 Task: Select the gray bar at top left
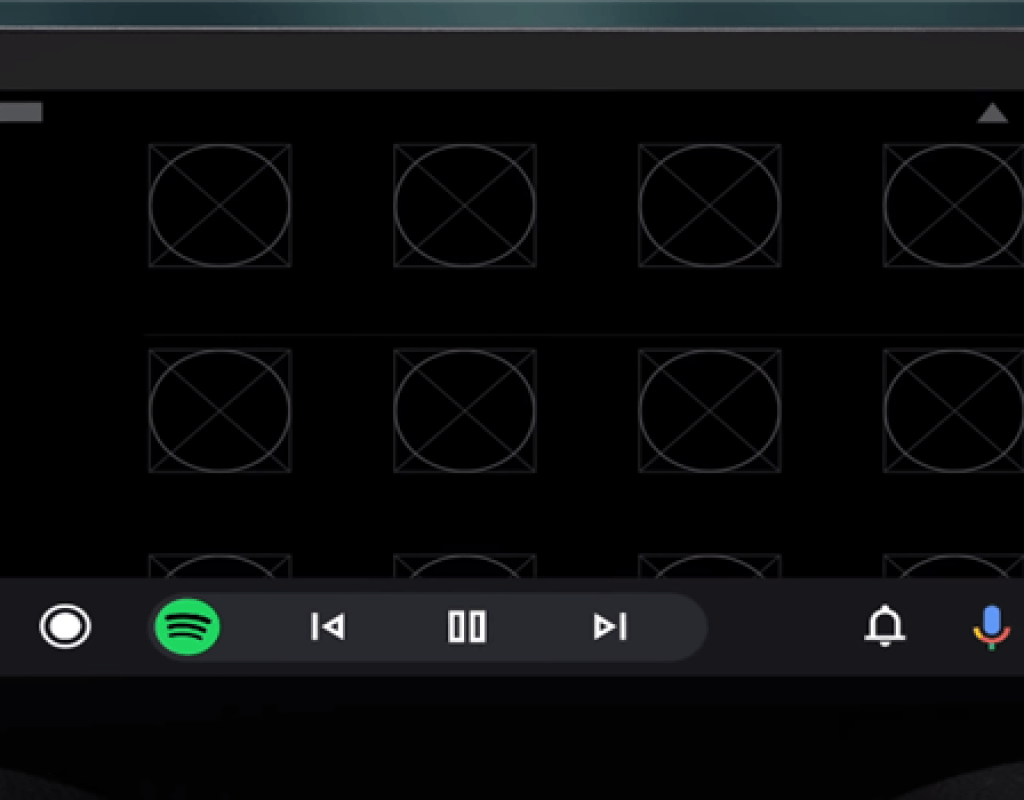21,112
